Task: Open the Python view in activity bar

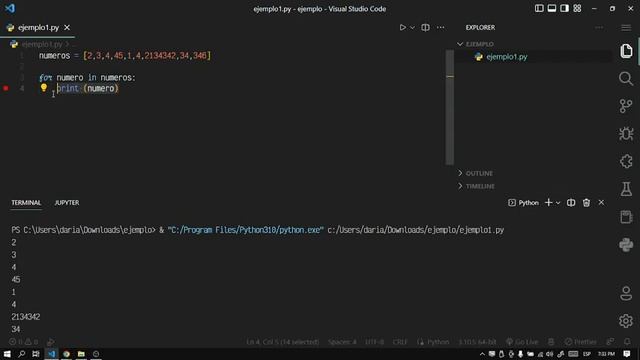Action: pos(626,245)
